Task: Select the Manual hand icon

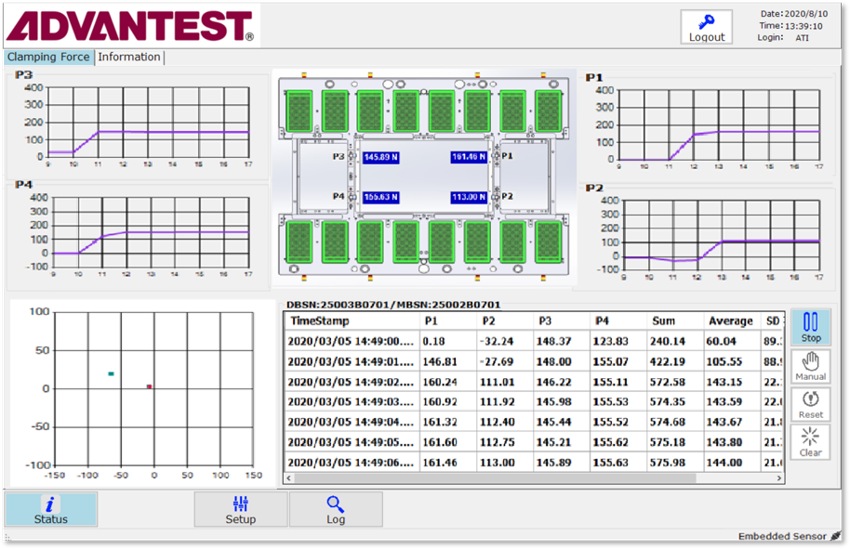Action: click(810, 365)
